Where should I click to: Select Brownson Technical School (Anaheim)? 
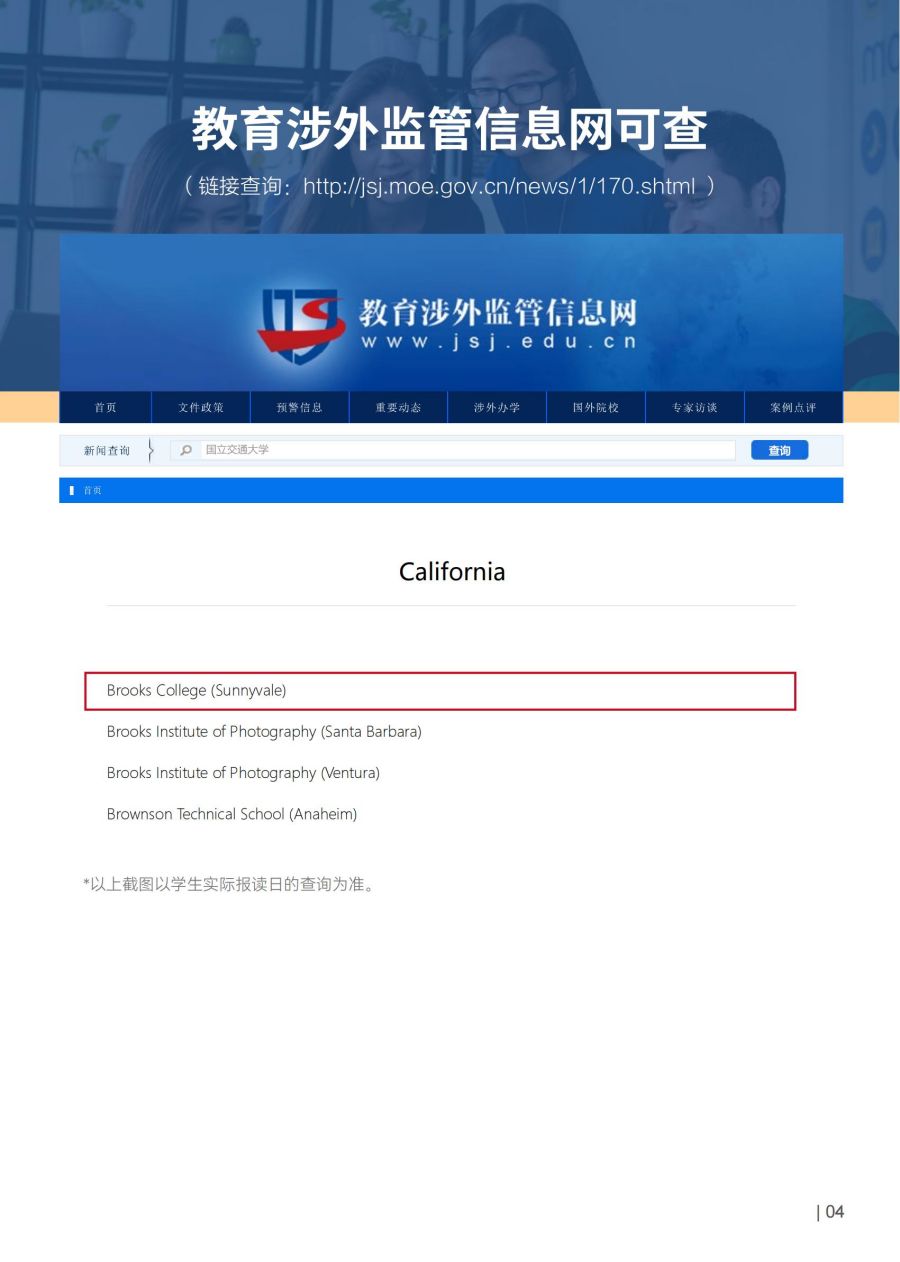(232, 814)
